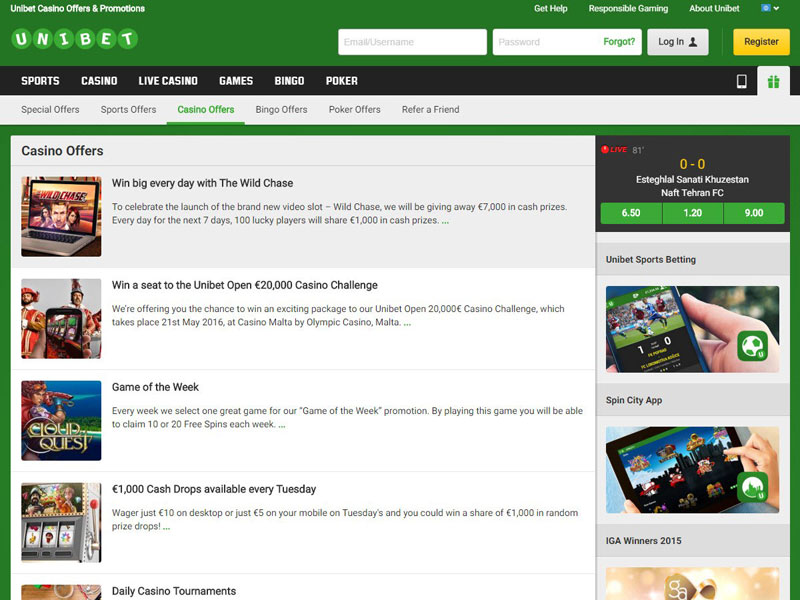Select the 9.00 odds button
Viewport: 800px width, 600px height.
pyautogui.click(x=754, y=213)
